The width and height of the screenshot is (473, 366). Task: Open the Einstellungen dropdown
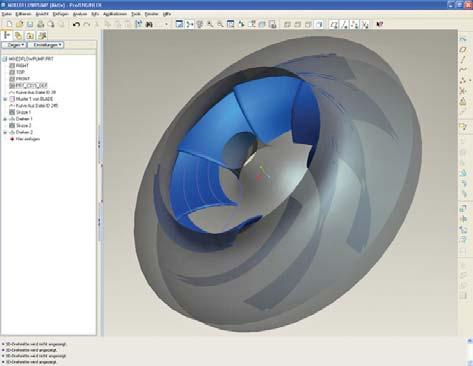tap(46, 45)
